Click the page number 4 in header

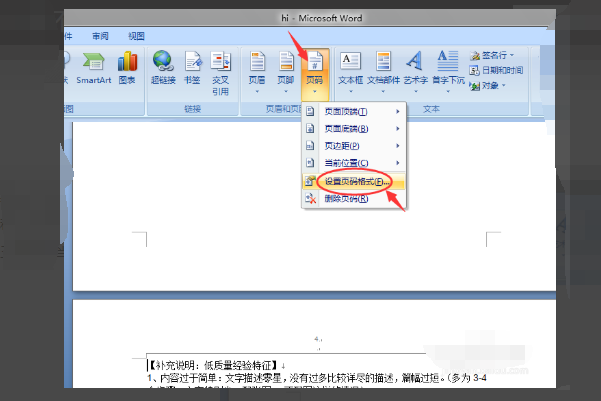tap(317, 339)
